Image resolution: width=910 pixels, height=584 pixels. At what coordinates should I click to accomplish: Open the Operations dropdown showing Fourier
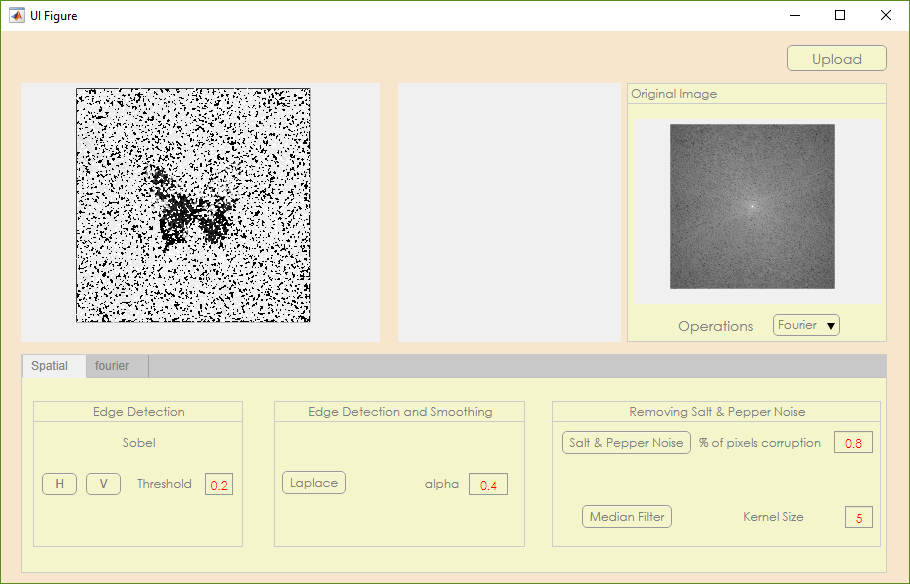coord(806,325)
